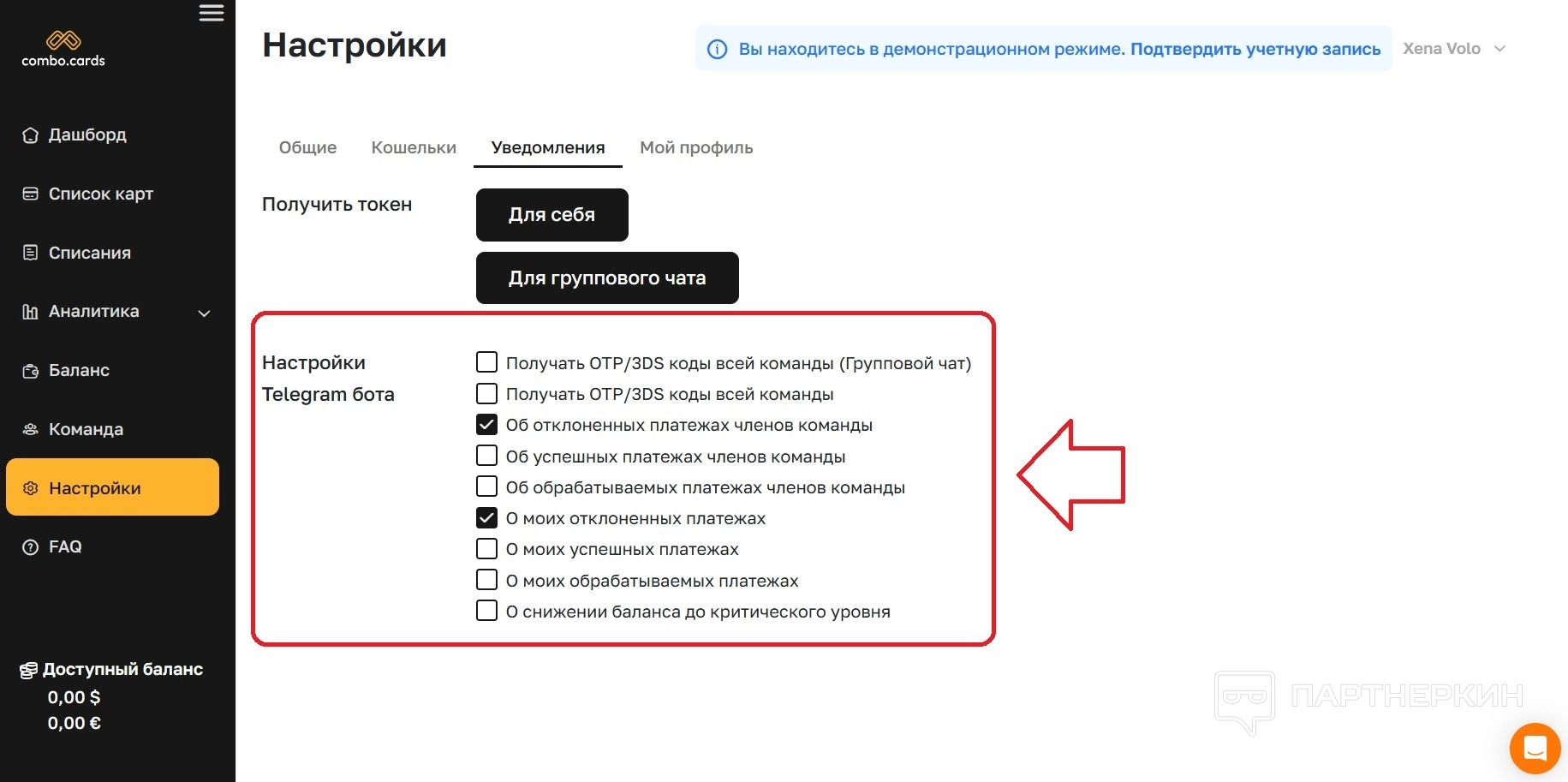The width and height of the screenshot is (1568, 782).
Task: Click the Дашборд home icon
Action: point(31,135)
